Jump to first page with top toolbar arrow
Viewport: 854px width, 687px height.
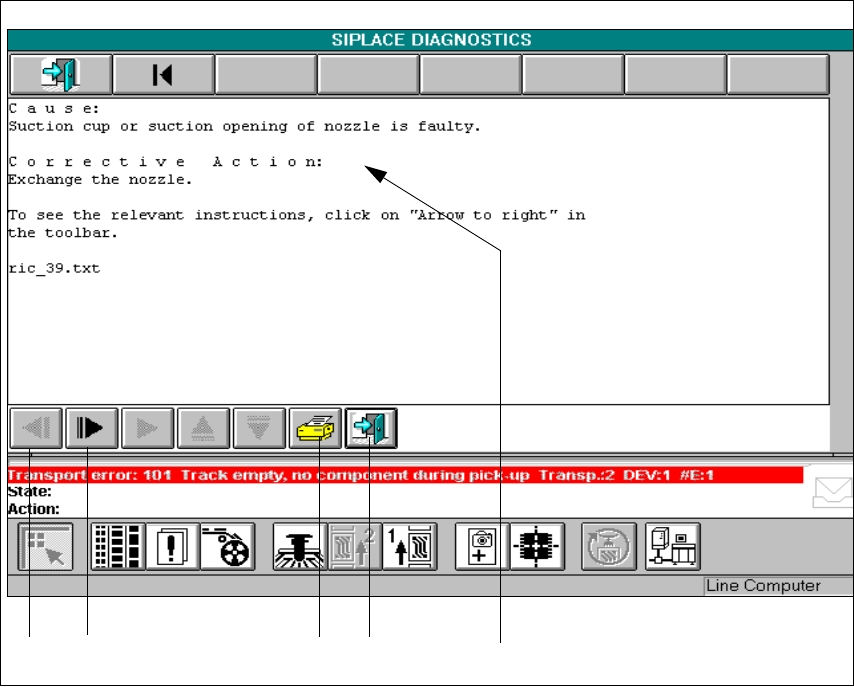click(162, 74)
